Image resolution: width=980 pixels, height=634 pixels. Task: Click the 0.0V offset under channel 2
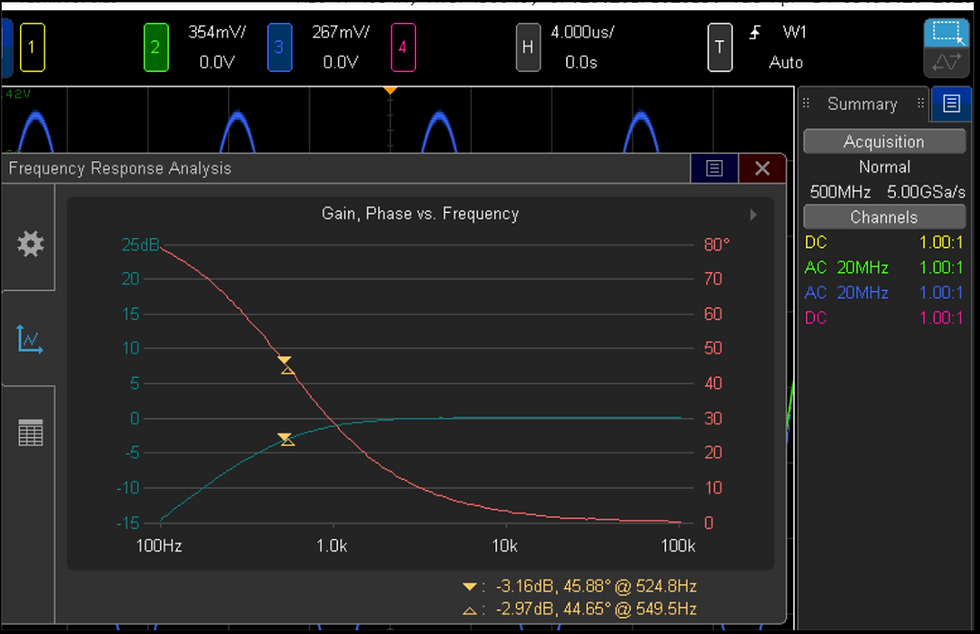pyautogui.click(x=217, y=63)
